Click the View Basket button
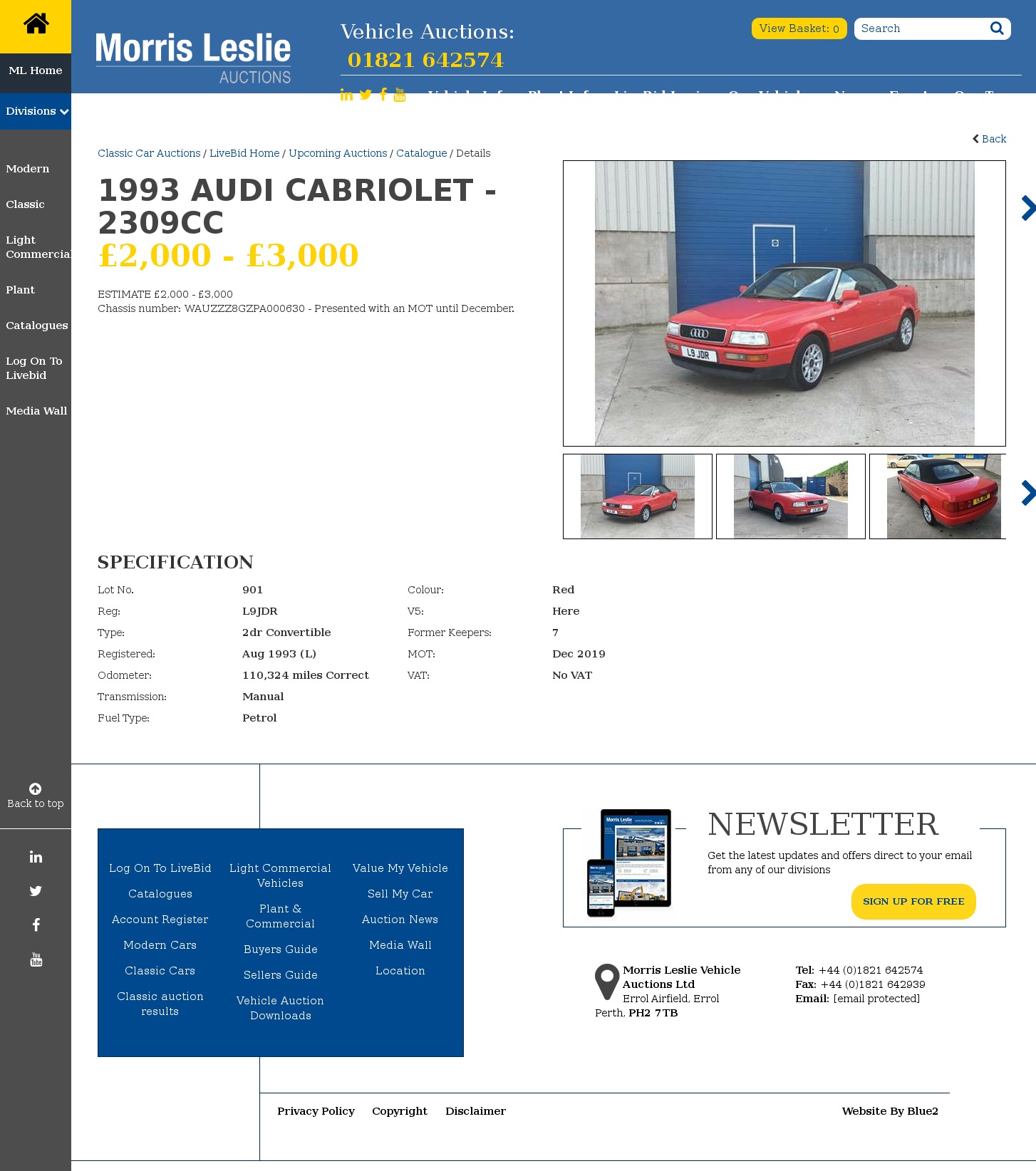The image size is (1036, 1171). [x=799, y=28]
